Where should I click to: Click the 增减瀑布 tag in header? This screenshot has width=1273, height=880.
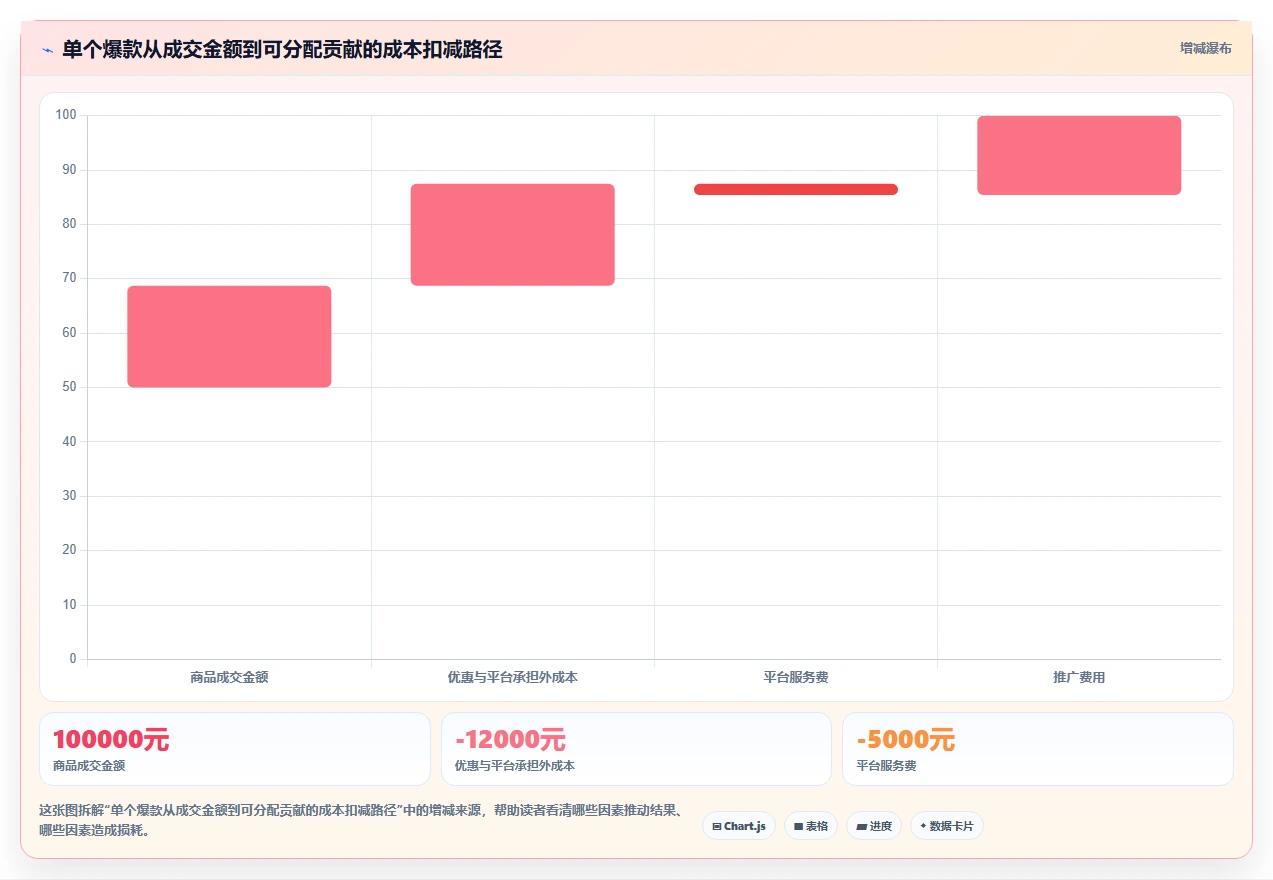(x=1205, y=48)
